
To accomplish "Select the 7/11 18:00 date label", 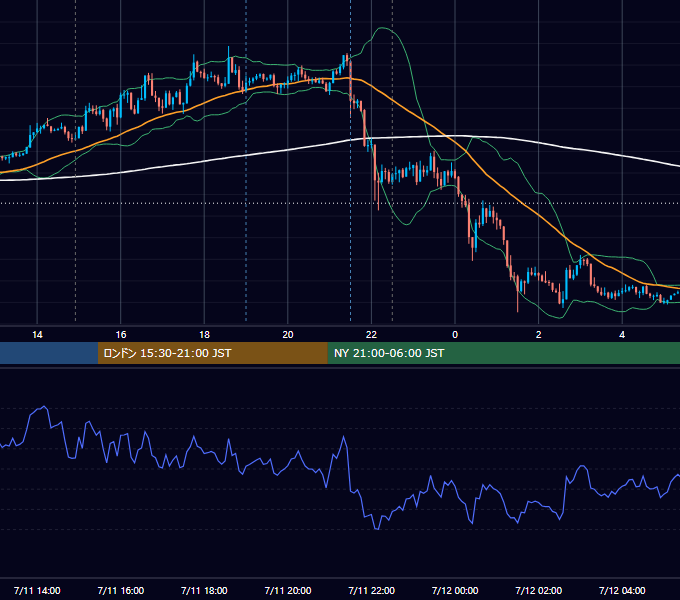I will pos(204,590).
